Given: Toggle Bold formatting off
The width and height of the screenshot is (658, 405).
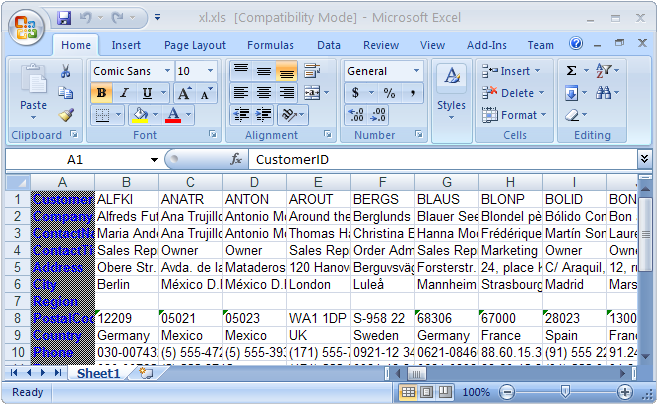Looking at the screenshot, I should [x=101, y=93].
